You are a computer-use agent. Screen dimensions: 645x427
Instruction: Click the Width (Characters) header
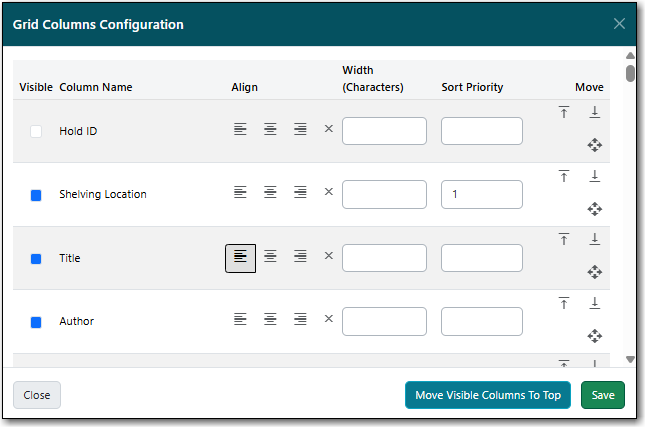click(373, 79)
